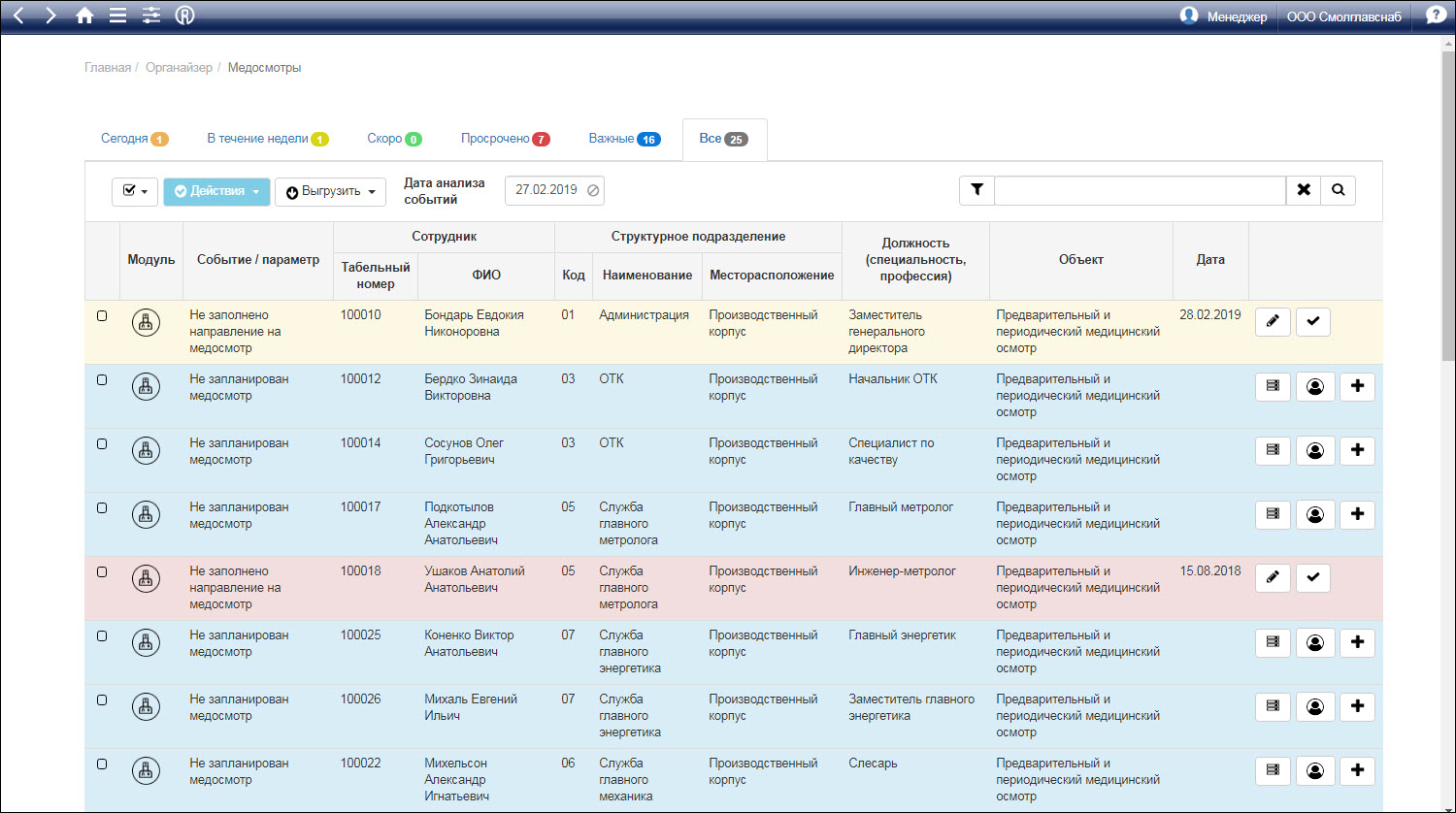Image resolution: width=1456 pixels, height=813 pixels.
Task: Go forward with the right arrow
Action: [50, 16]
